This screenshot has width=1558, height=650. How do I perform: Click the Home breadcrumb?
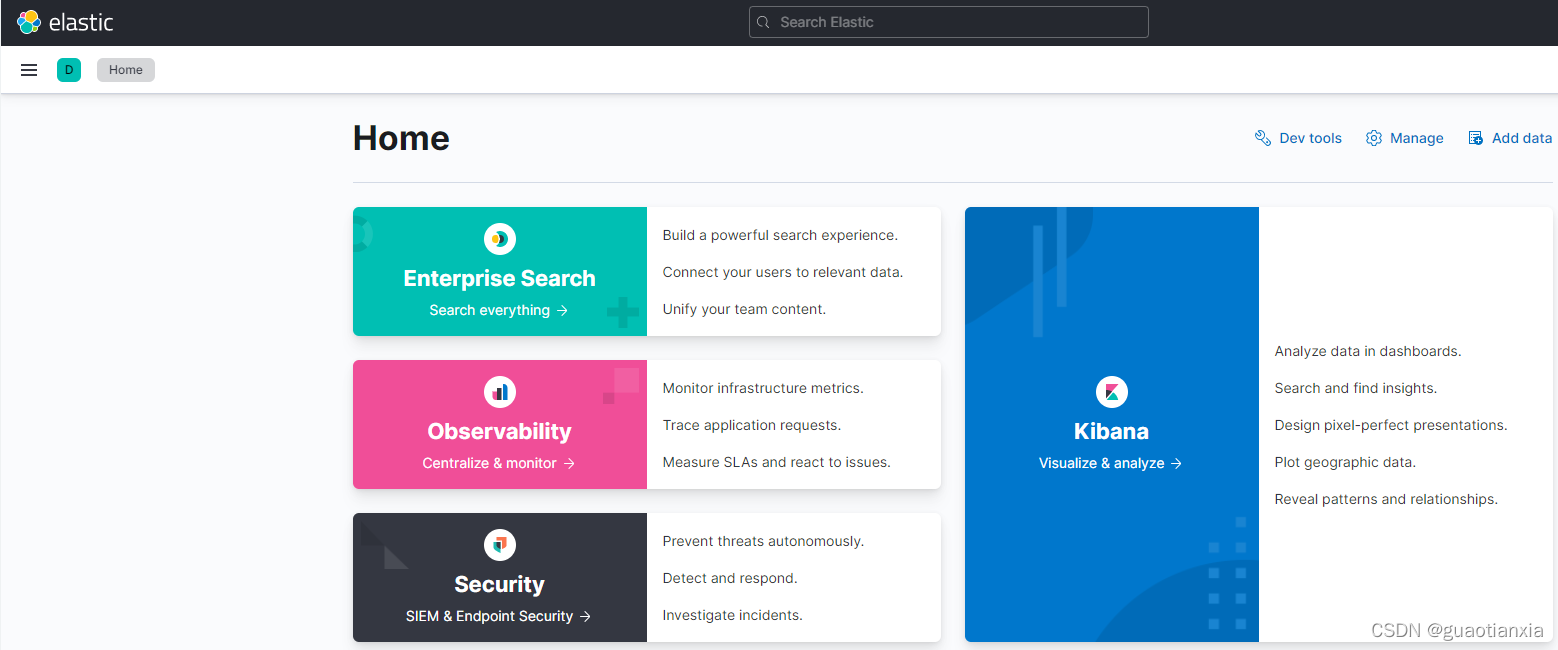point(126,70)
